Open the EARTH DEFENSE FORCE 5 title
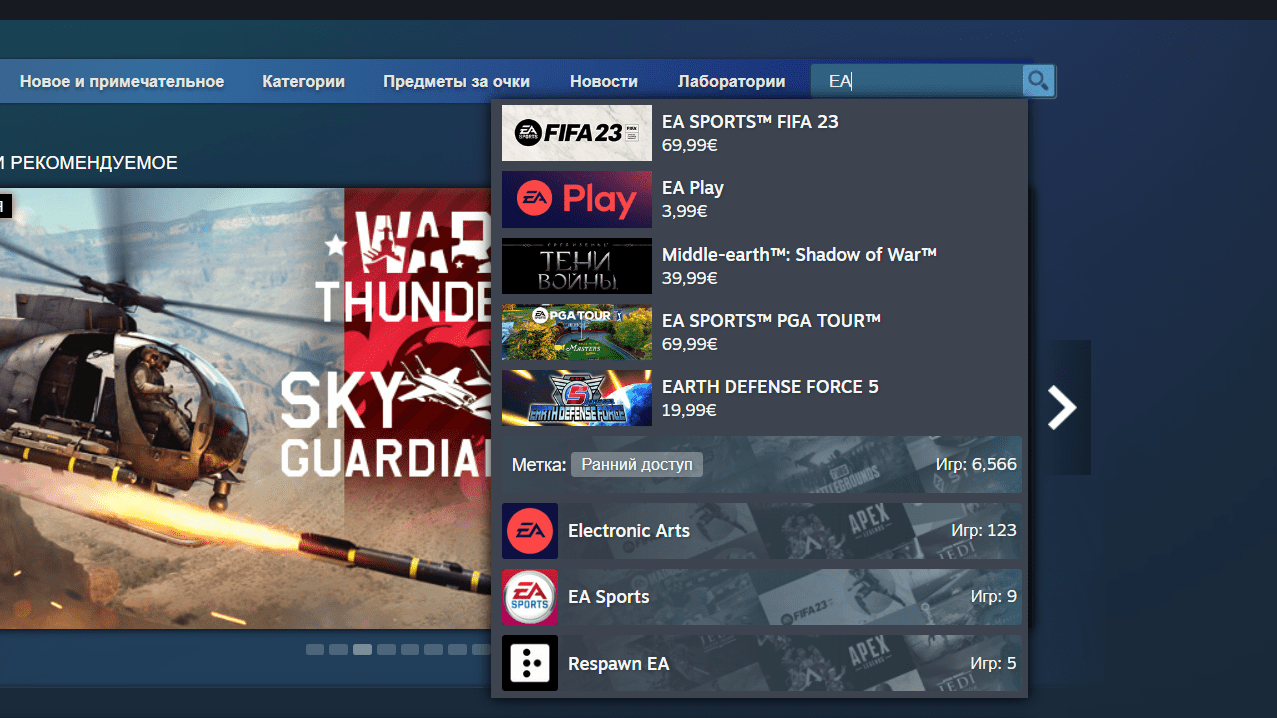1277x718 pixels. pyautogui.click(x=770, y=387)
